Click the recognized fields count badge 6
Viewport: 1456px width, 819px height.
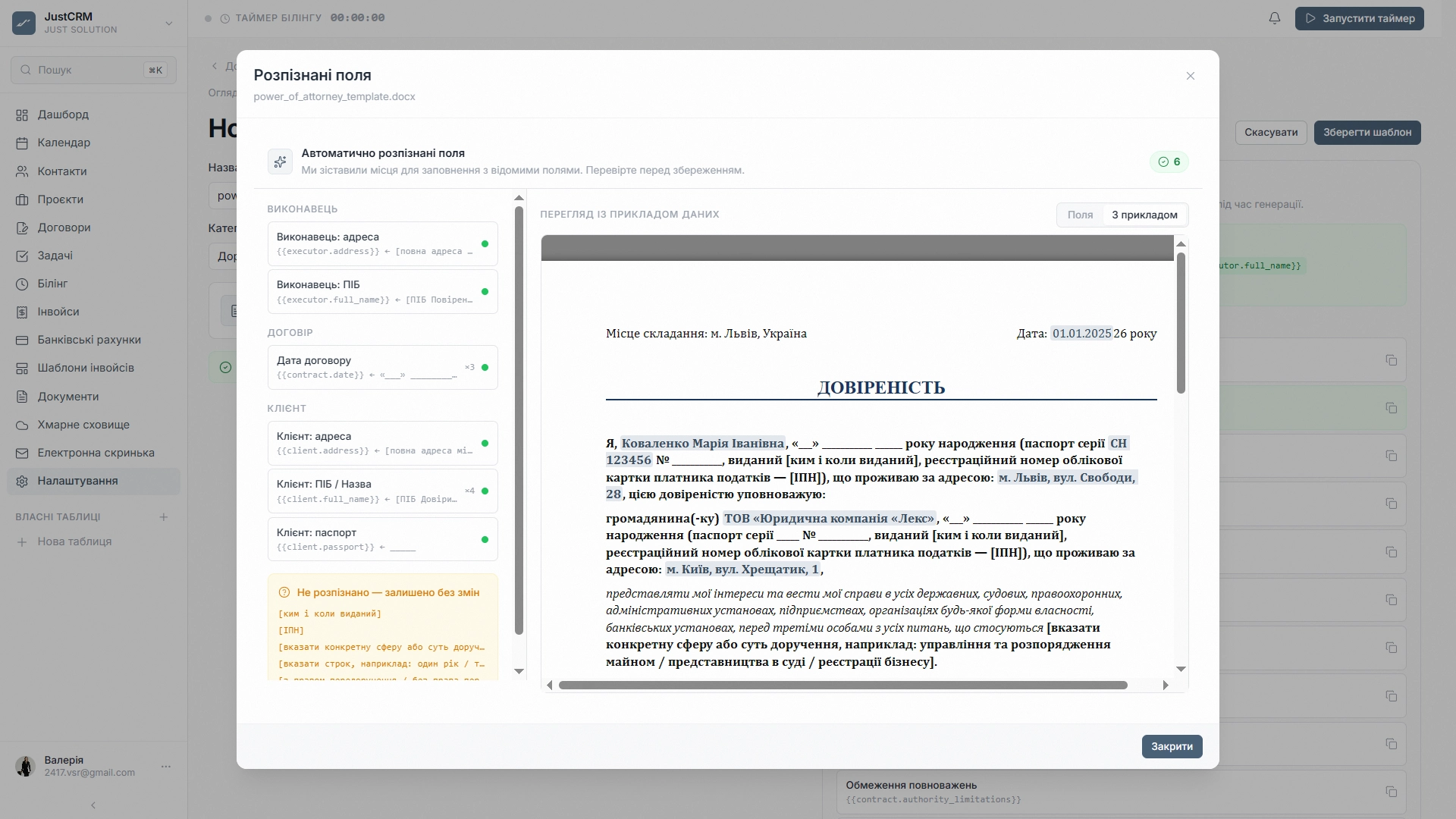(1169, 162)
